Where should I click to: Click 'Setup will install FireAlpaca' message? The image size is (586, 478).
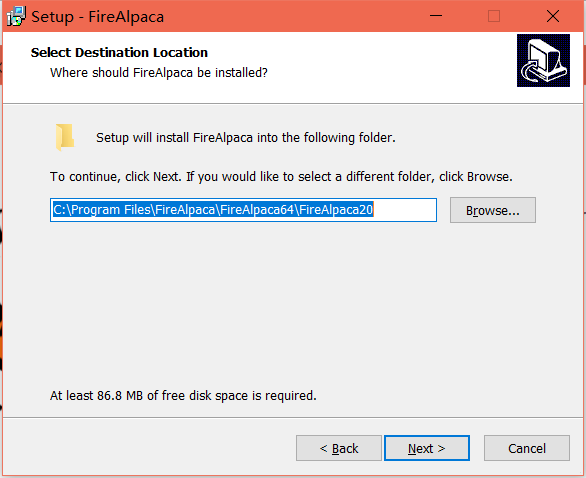[246, 138]
